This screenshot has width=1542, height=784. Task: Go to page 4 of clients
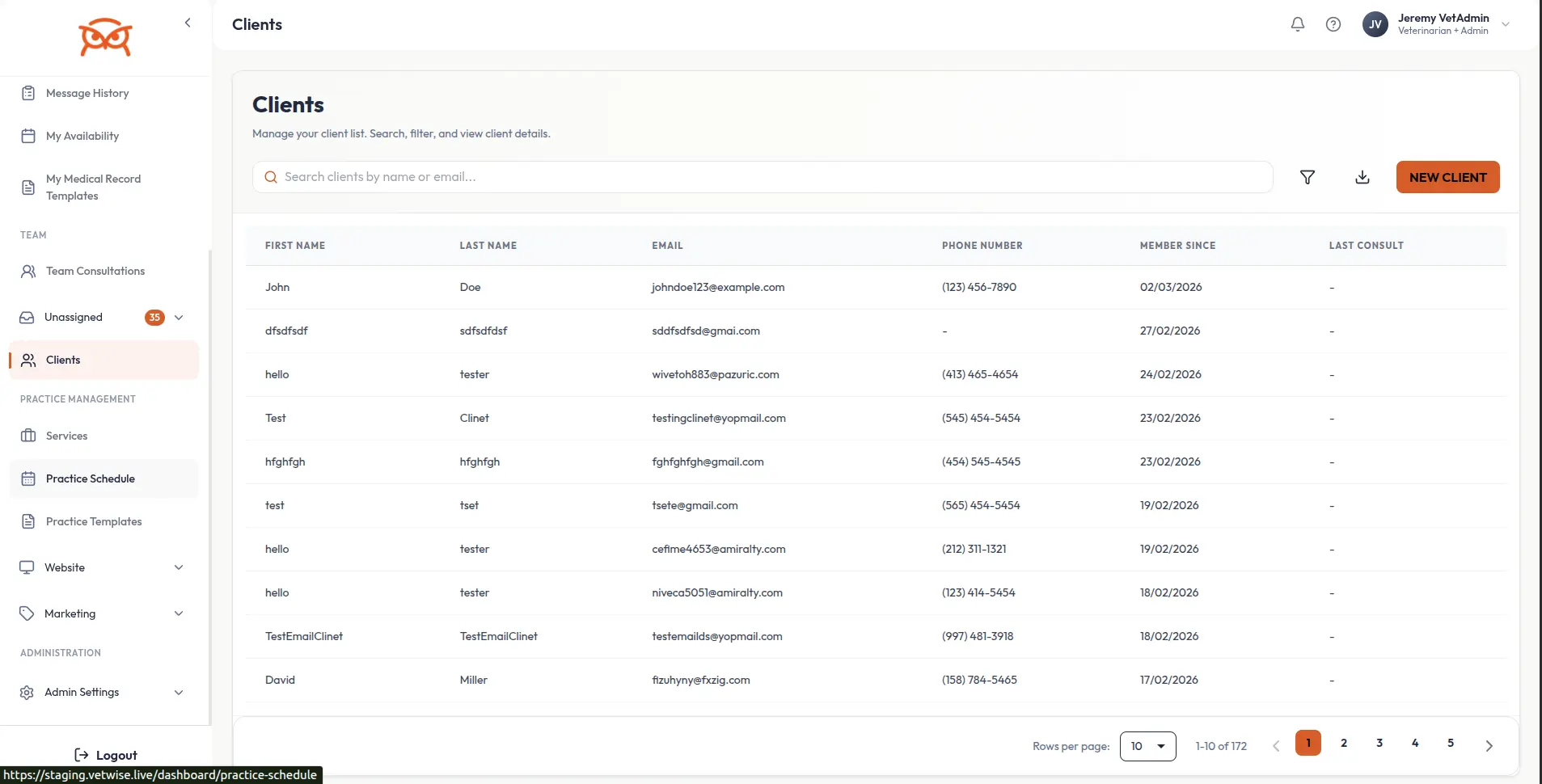coord(1415,743)
